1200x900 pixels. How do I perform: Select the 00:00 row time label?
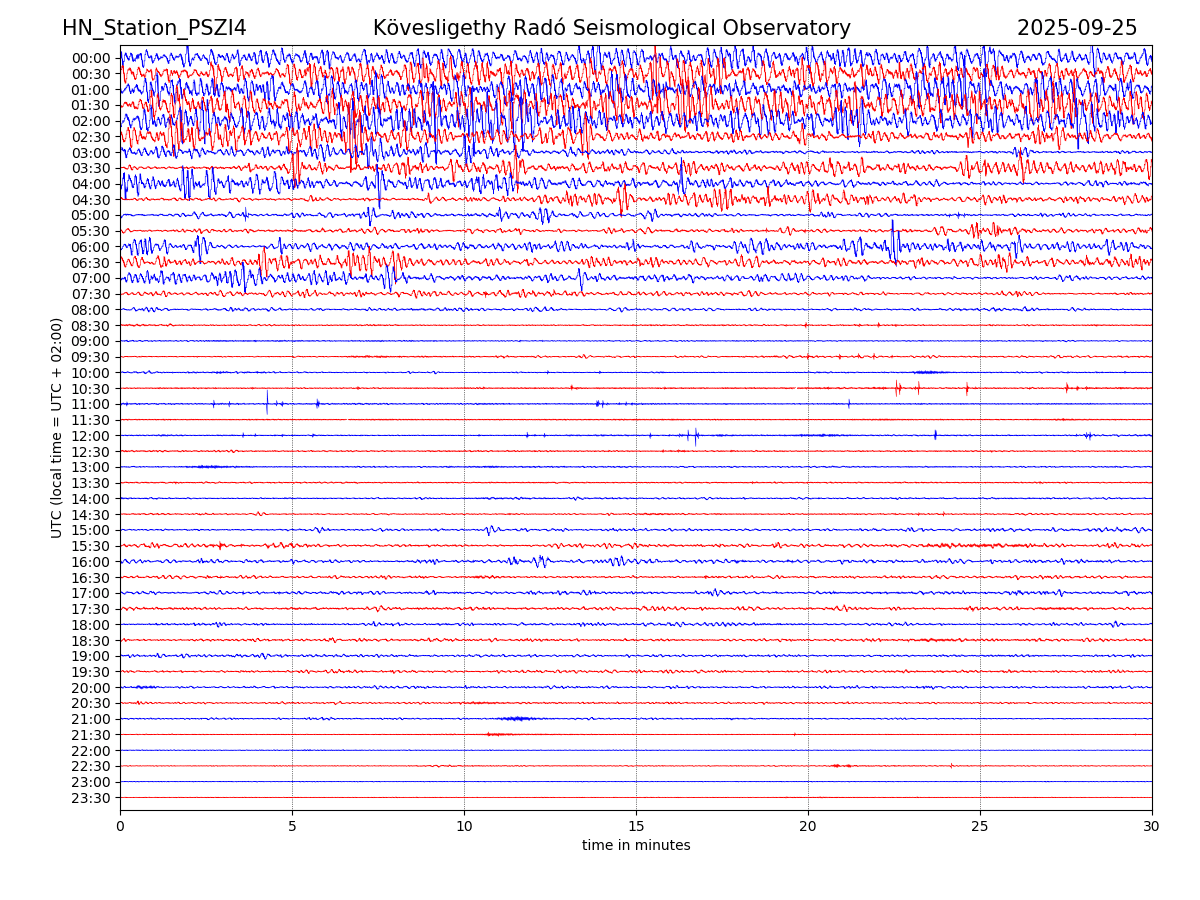tap(90, 58)
